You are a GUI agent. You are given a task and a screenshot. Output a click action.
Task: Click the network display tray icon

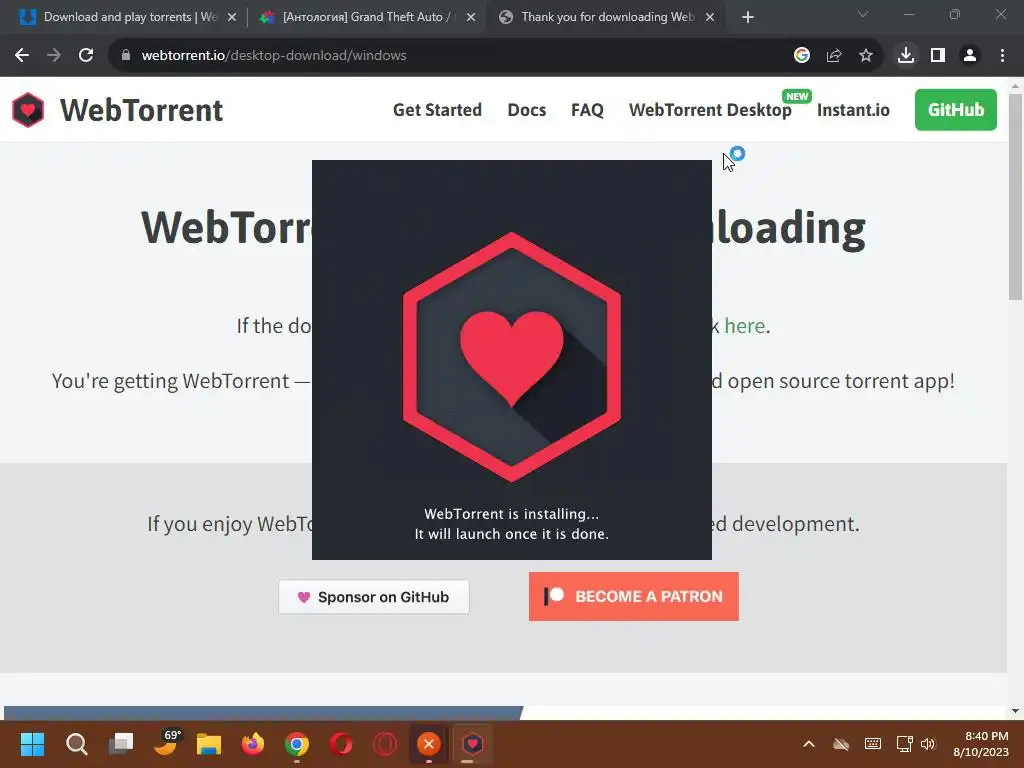coord(904,744)
